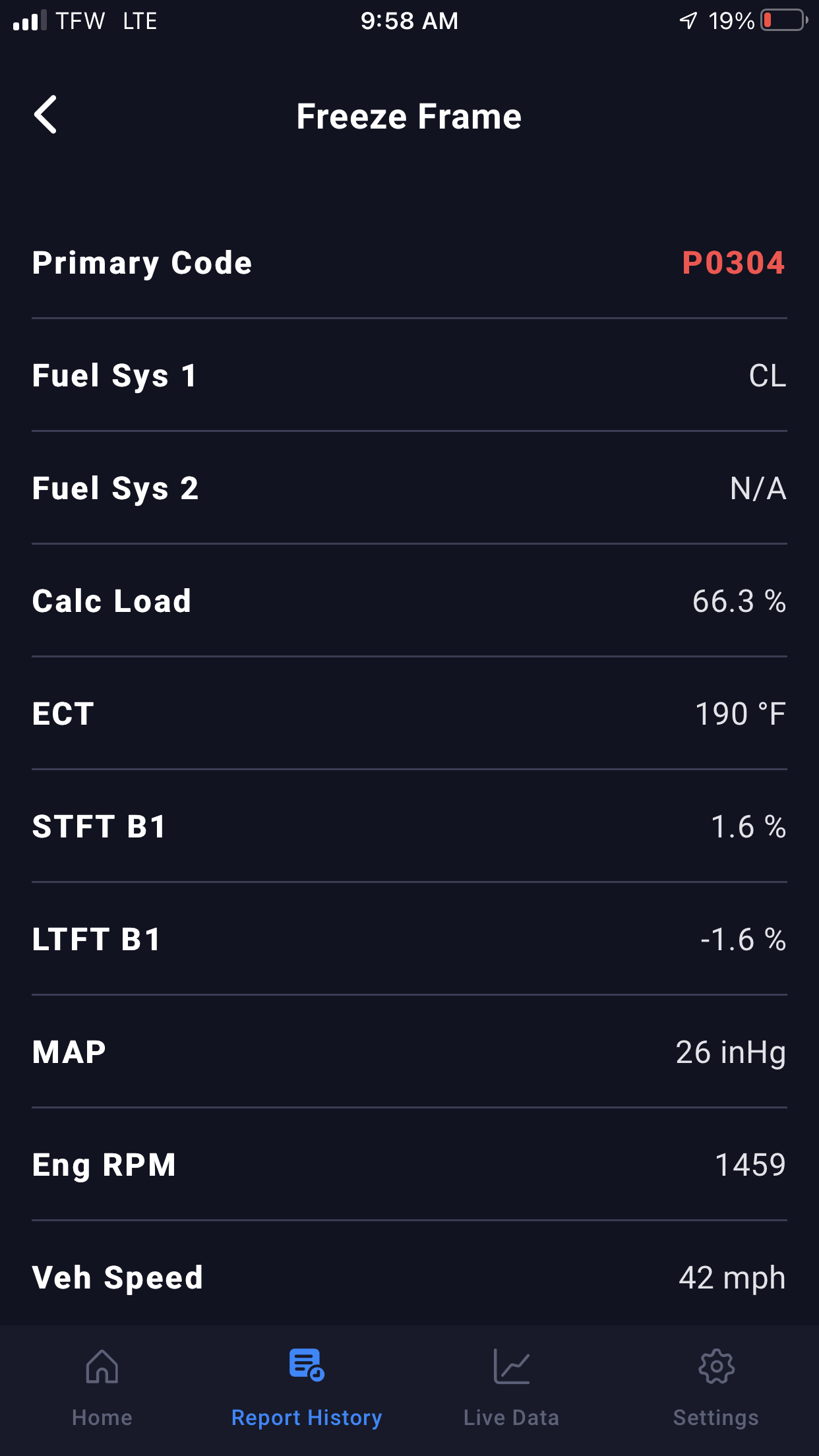The image size is (819, 1456).
Task: Select the STFT B1 row
Action: 409,827
